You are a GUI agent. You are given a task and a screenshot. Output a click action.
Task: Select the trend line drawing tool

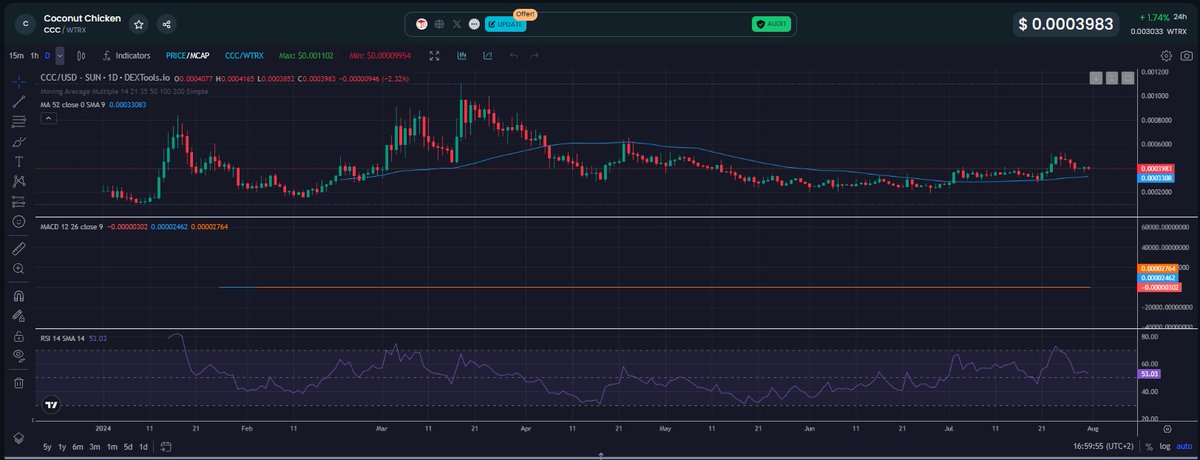[19, 100]
